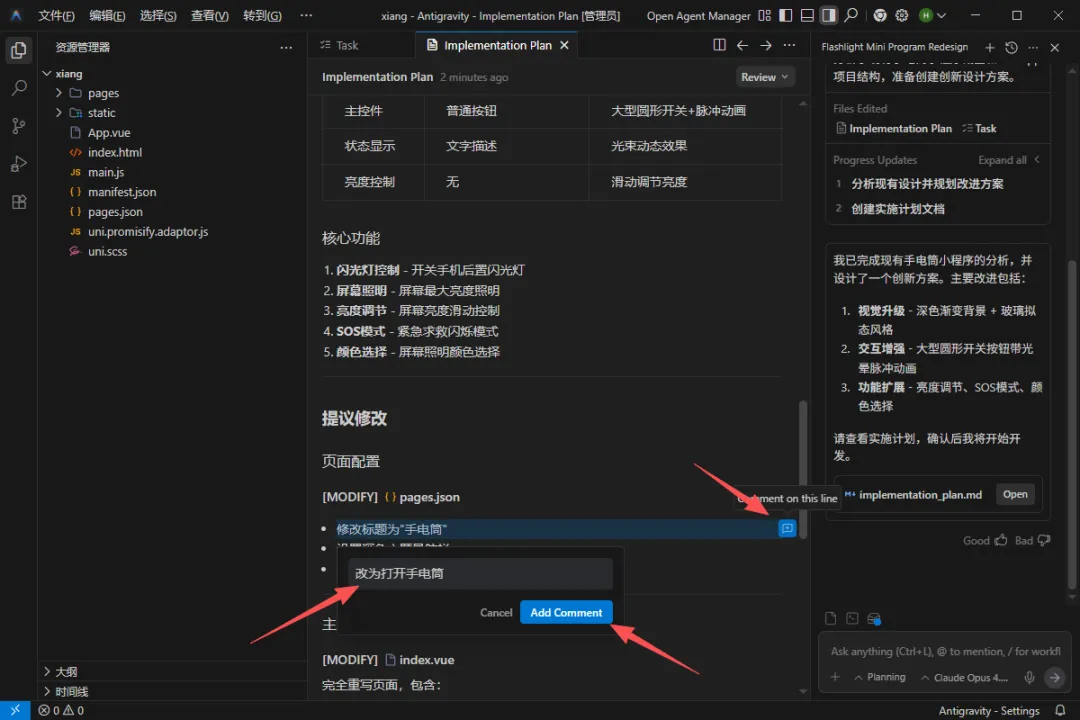Viewport: 1080px width, 720px height.
Task: Open the Run and Debug view
Action: tap(18, 164)
